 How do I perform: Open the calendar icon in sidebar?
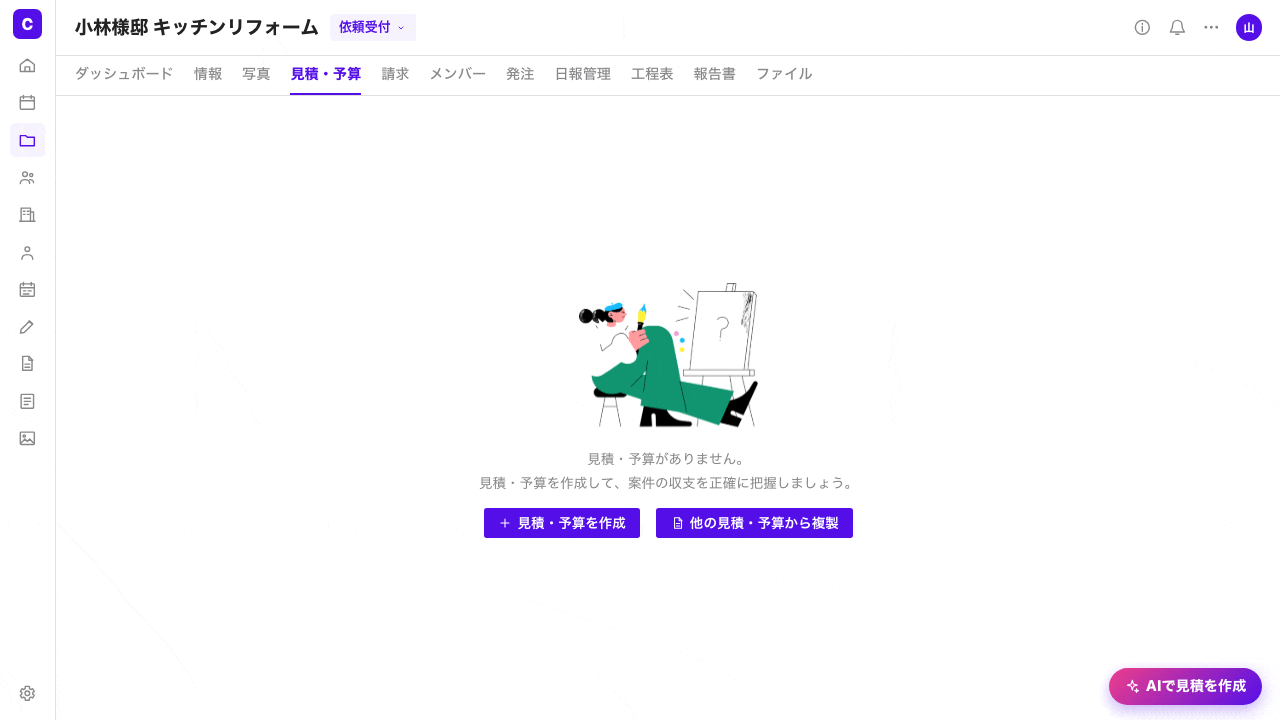pyautogui.click(x=27, y=102)
